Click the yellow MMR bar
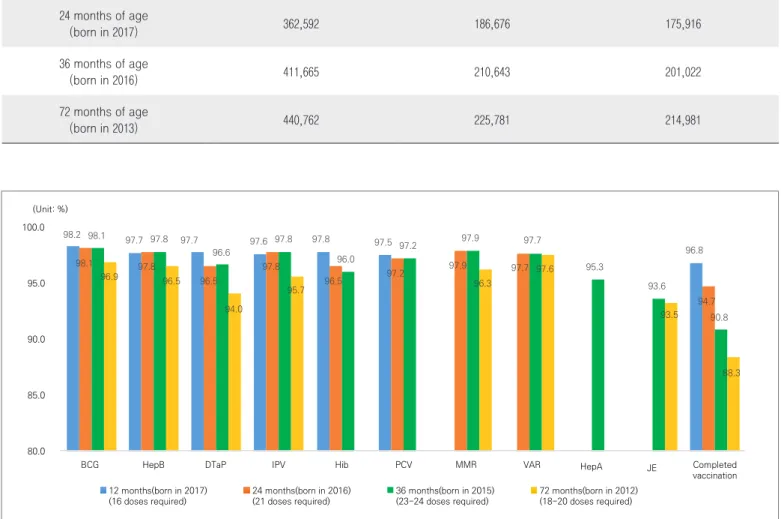 486,360
